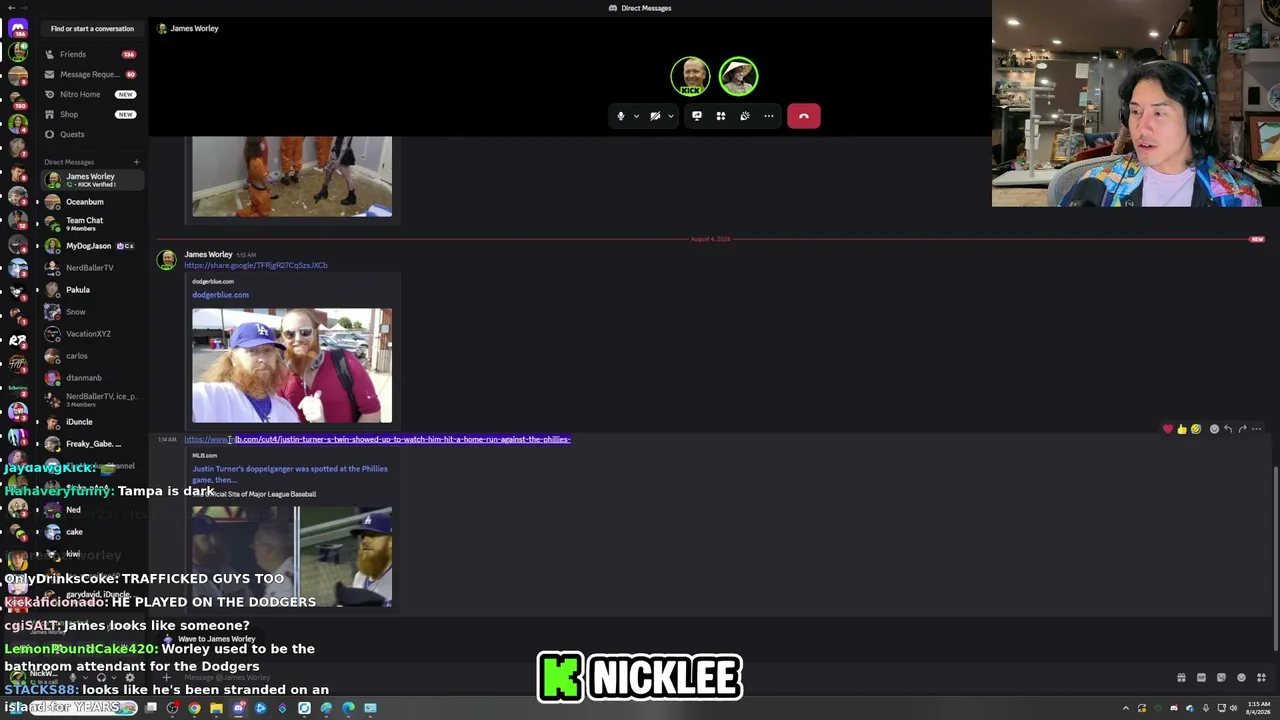Reply to the hovered message
Image resolution: width=1280 pixels, height=720 pixels.
click(x=1228, y=429)
